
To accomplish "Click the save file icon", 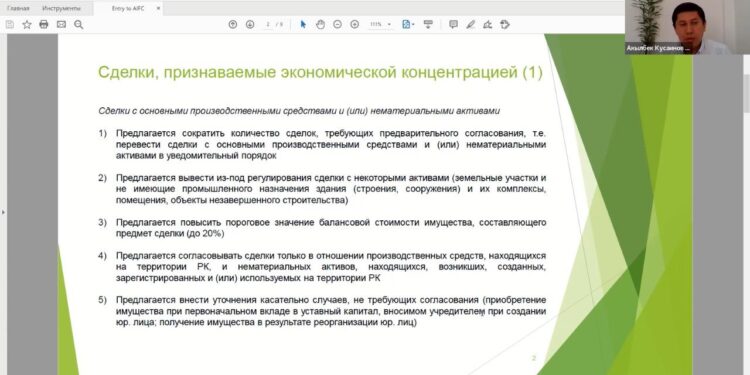I will 10,24.
